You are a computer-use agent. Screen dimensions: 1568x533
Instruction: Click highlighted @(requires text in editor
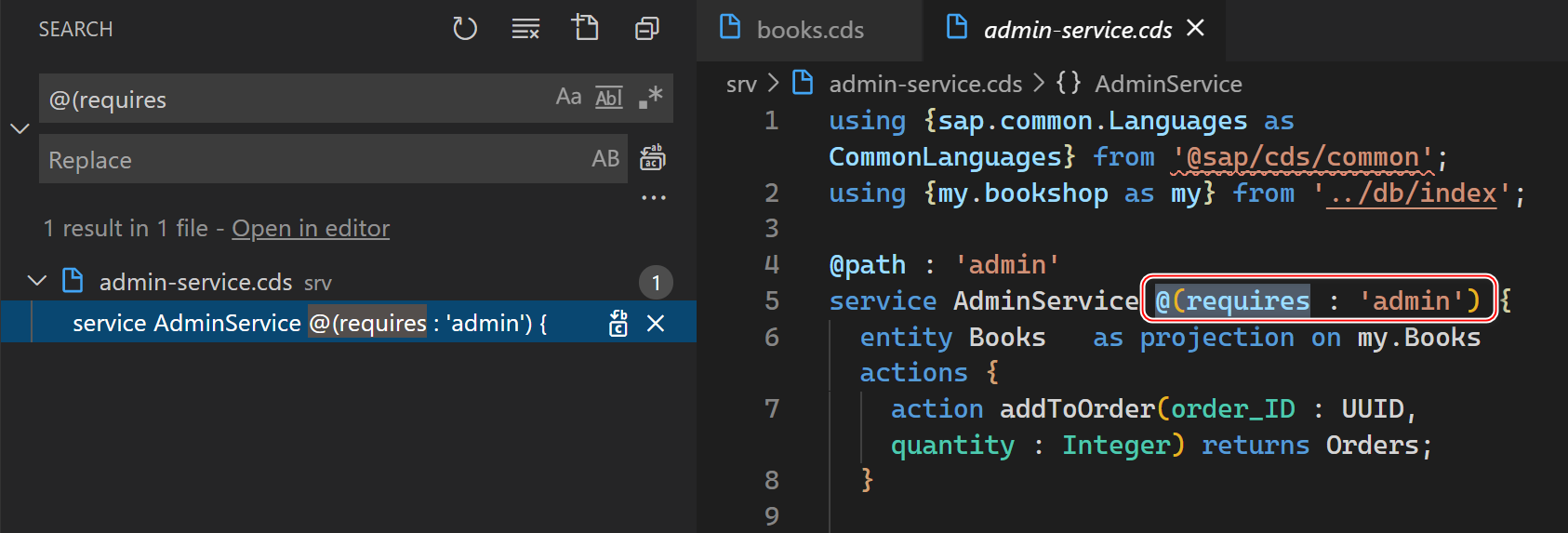(1232, 300)
